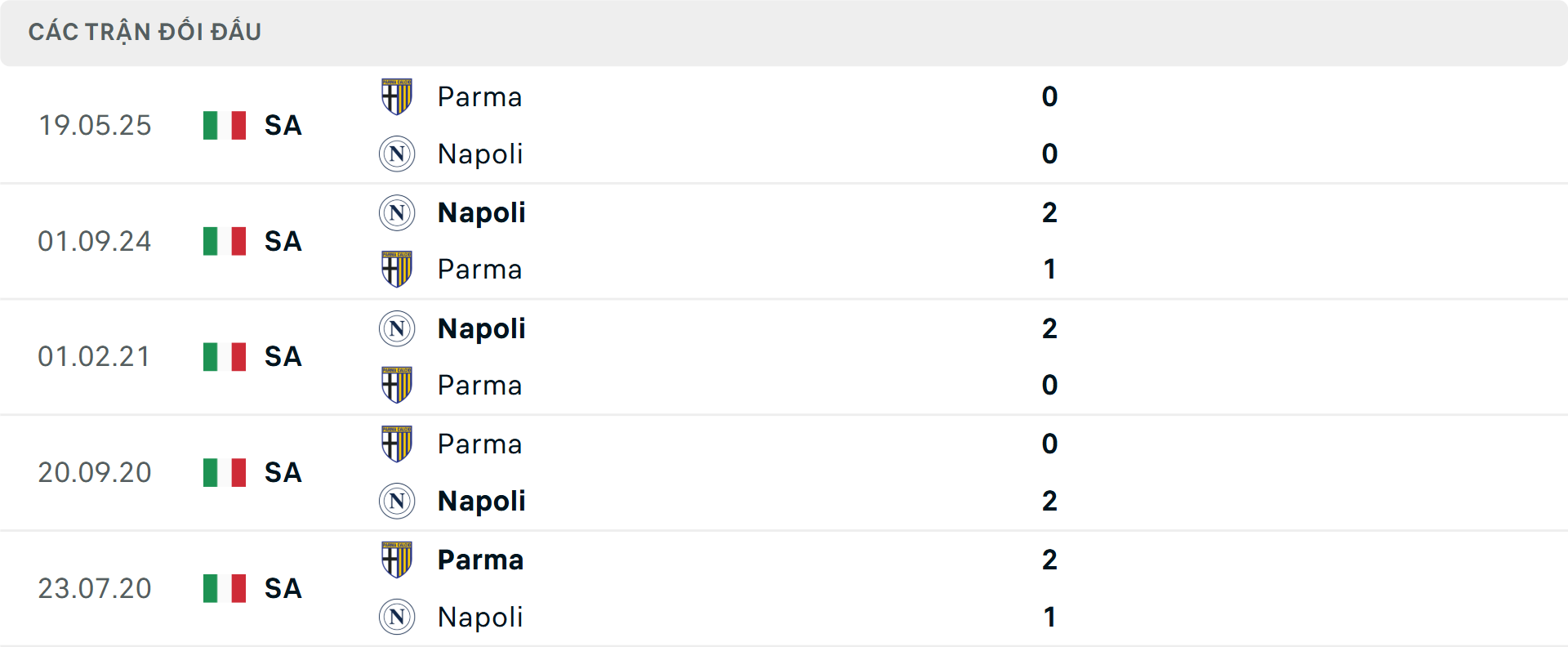
Task: Click the Napoli badge in the 20.09.20 row
Action: click(396, 501)
